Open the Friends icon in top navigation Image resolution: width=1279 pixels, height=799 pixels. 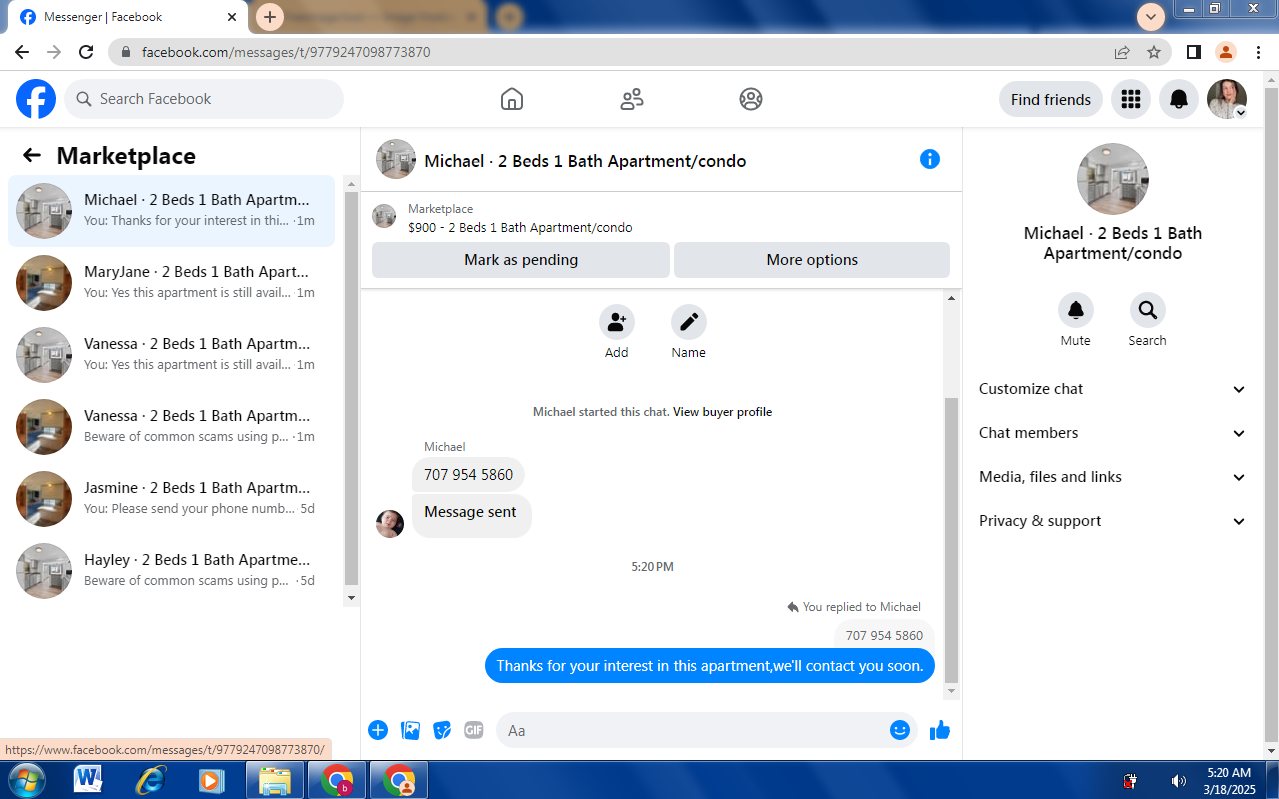(x=632, y=99)
